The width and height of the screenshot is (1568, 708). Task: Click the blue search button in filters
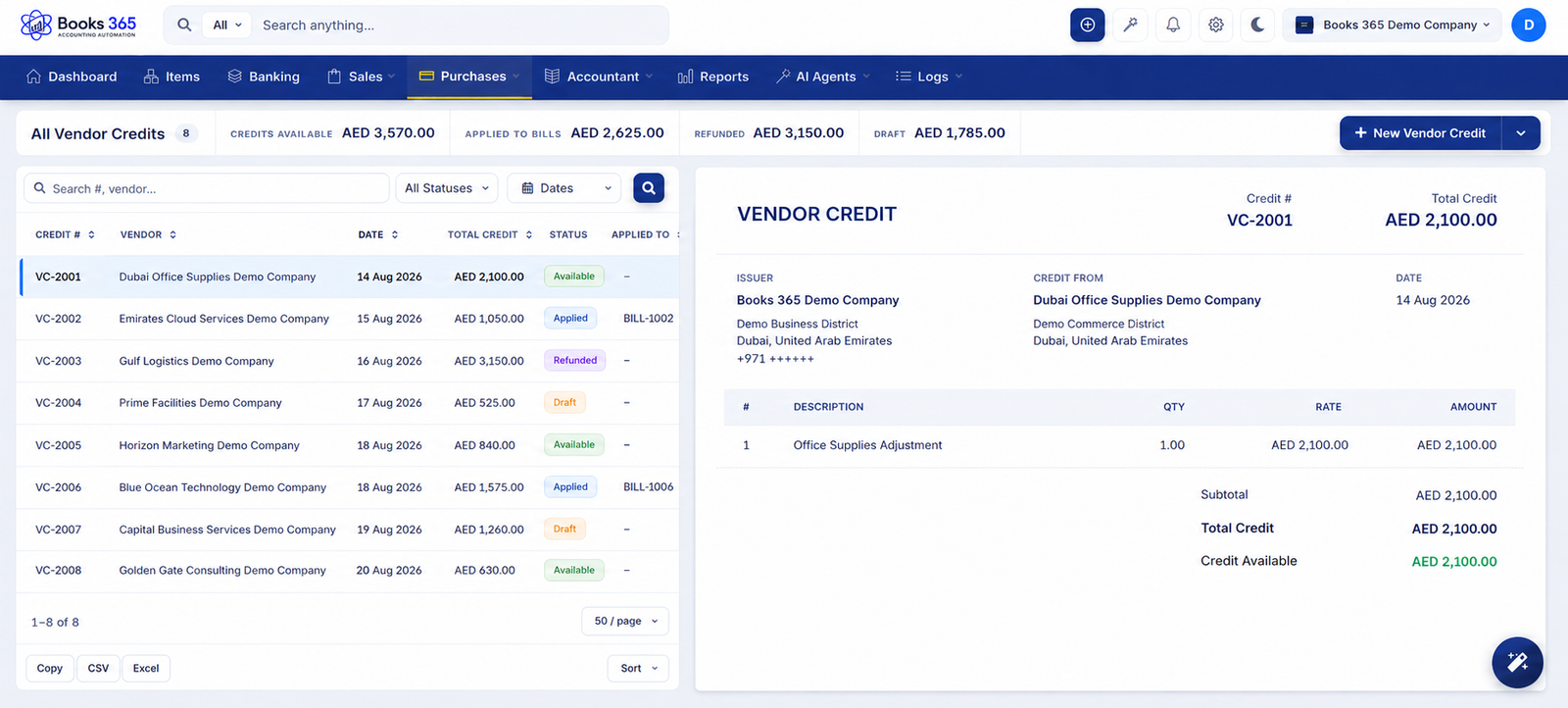(649, 188)
